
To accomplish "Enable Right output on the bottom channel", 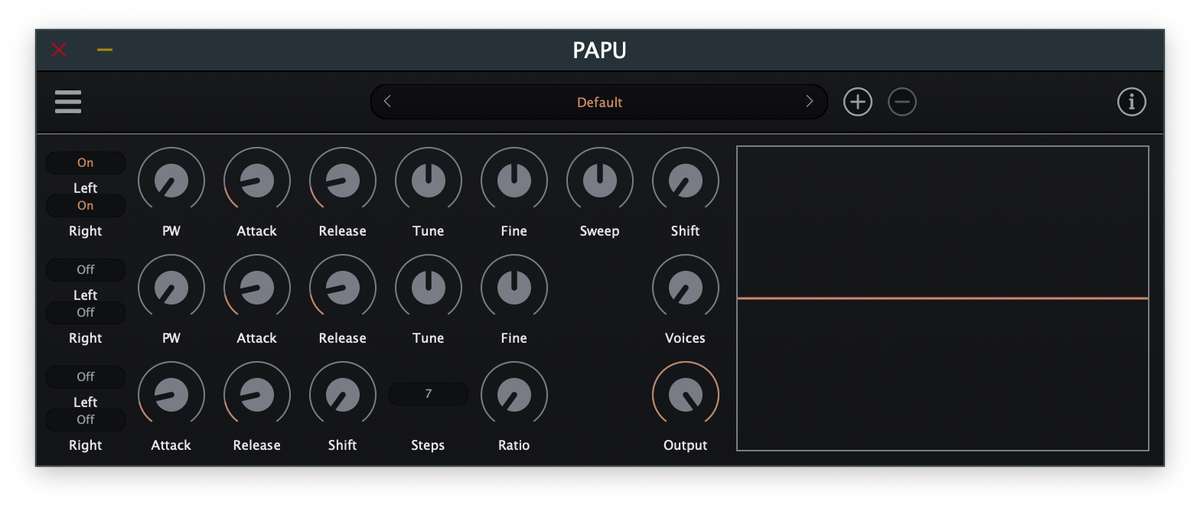I will point(86,420).
